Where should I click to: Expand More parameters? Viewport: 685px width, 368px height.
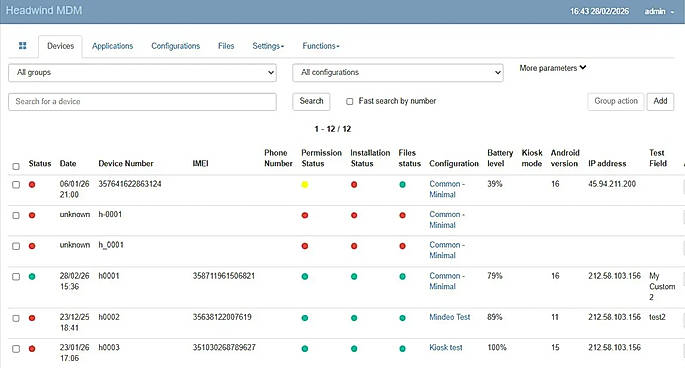[553, 68]
